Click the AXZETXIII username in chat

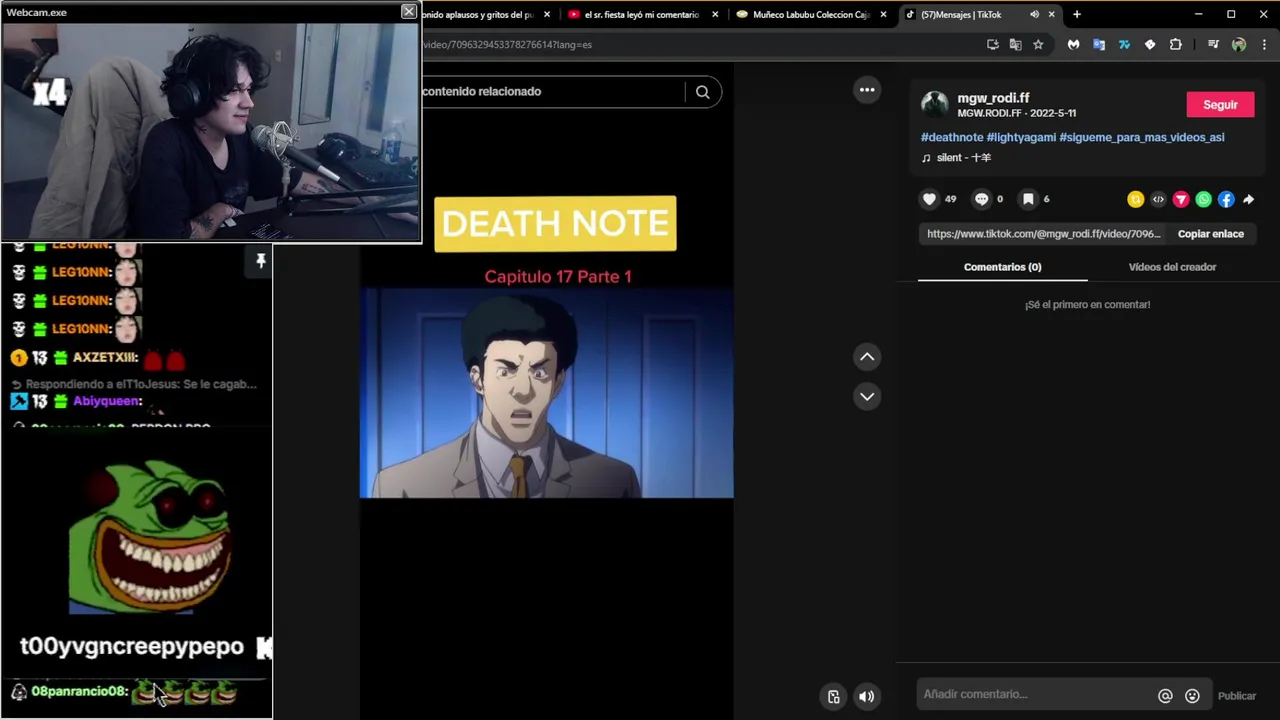(105, 358)
